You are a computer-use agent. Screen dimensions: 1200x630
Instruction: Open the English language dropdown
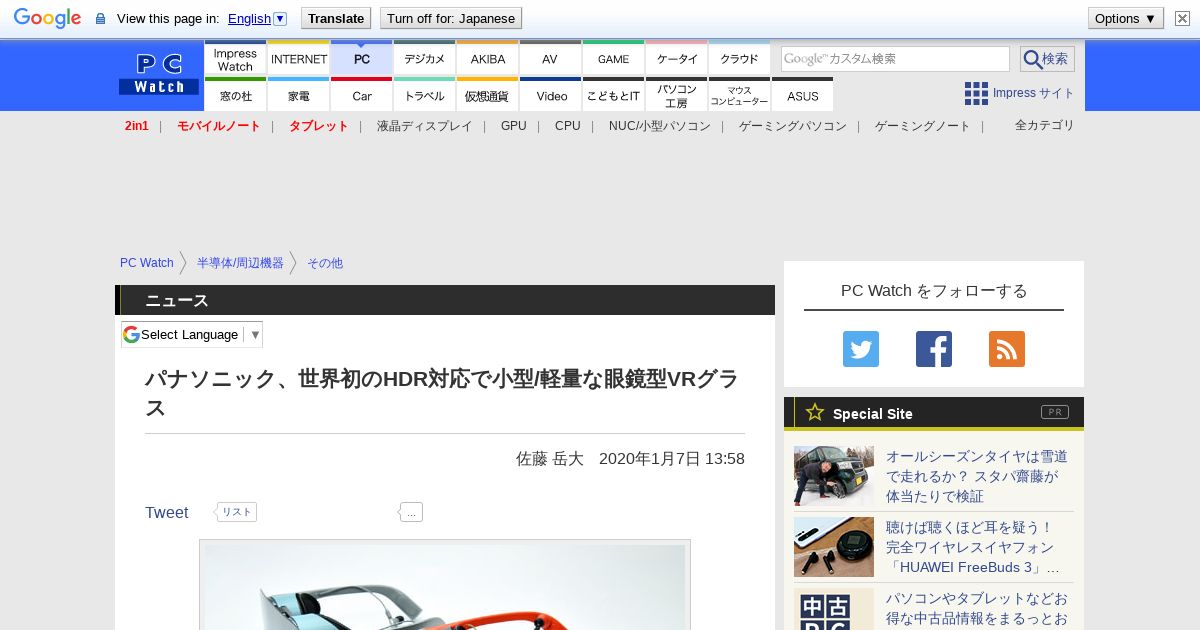(257, 18)
